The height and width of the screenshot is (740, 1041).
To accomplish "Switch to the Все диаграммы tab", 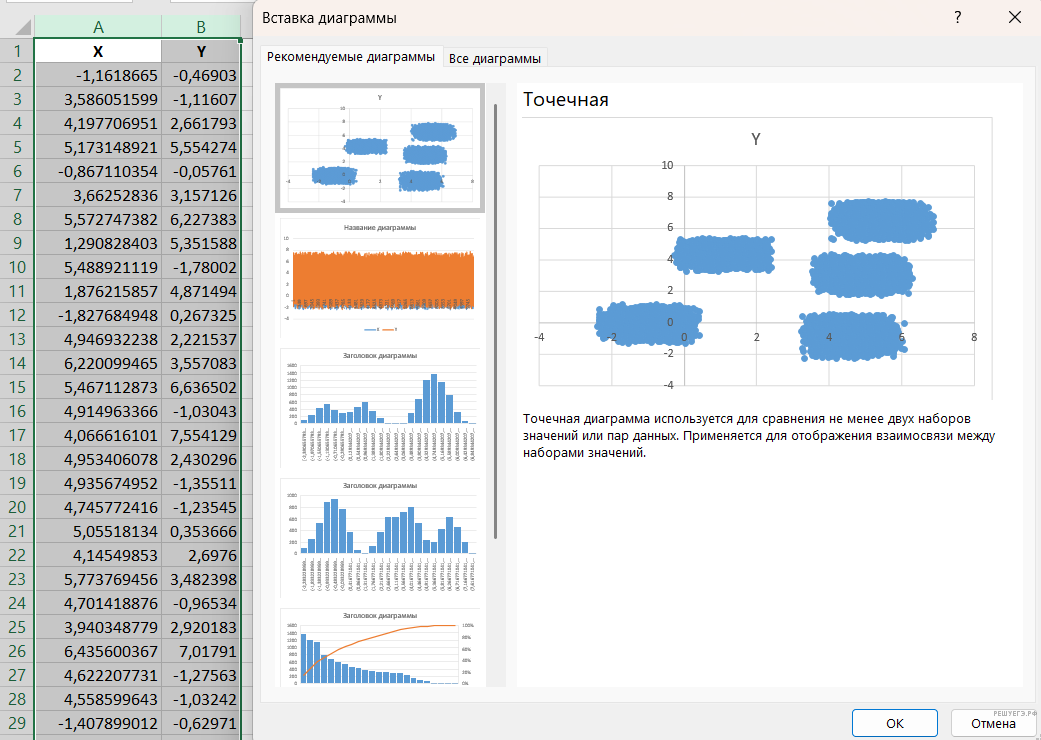I will [495, 58].
